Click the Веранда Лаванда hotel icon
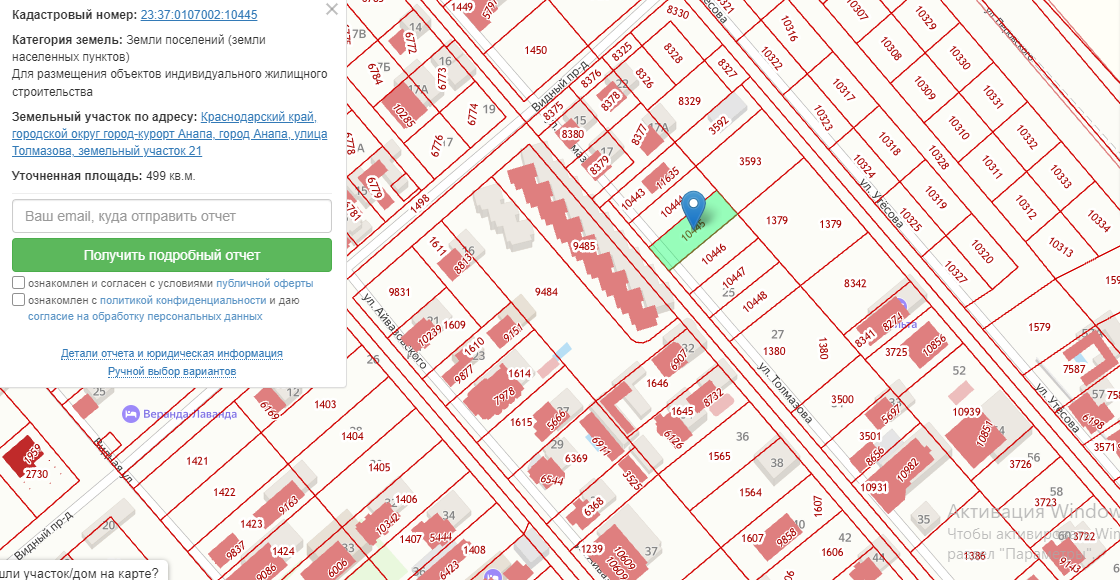Screen dimensions: 1120x580 tap(130, 414)
